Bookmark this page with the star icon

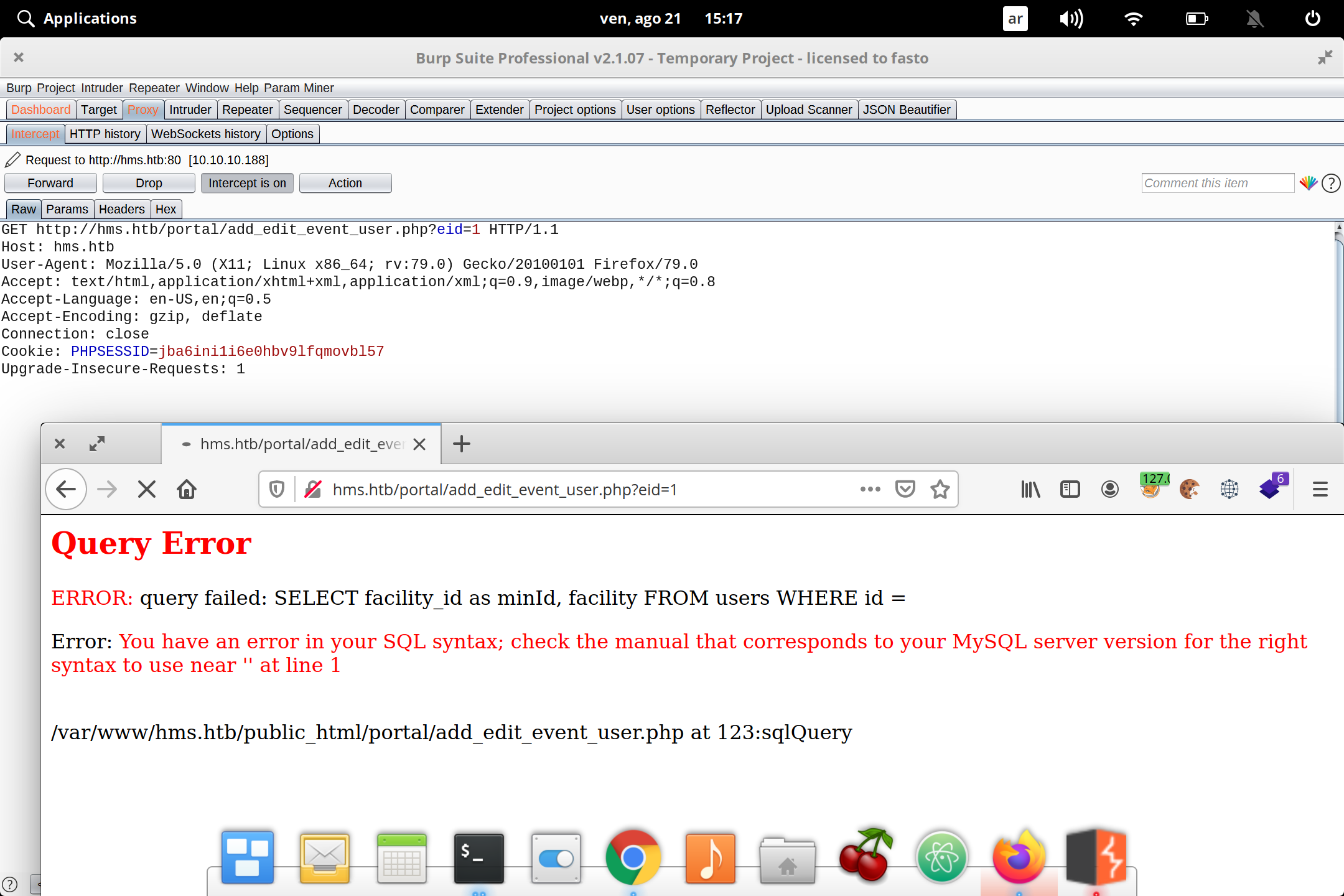coord(940,489)
